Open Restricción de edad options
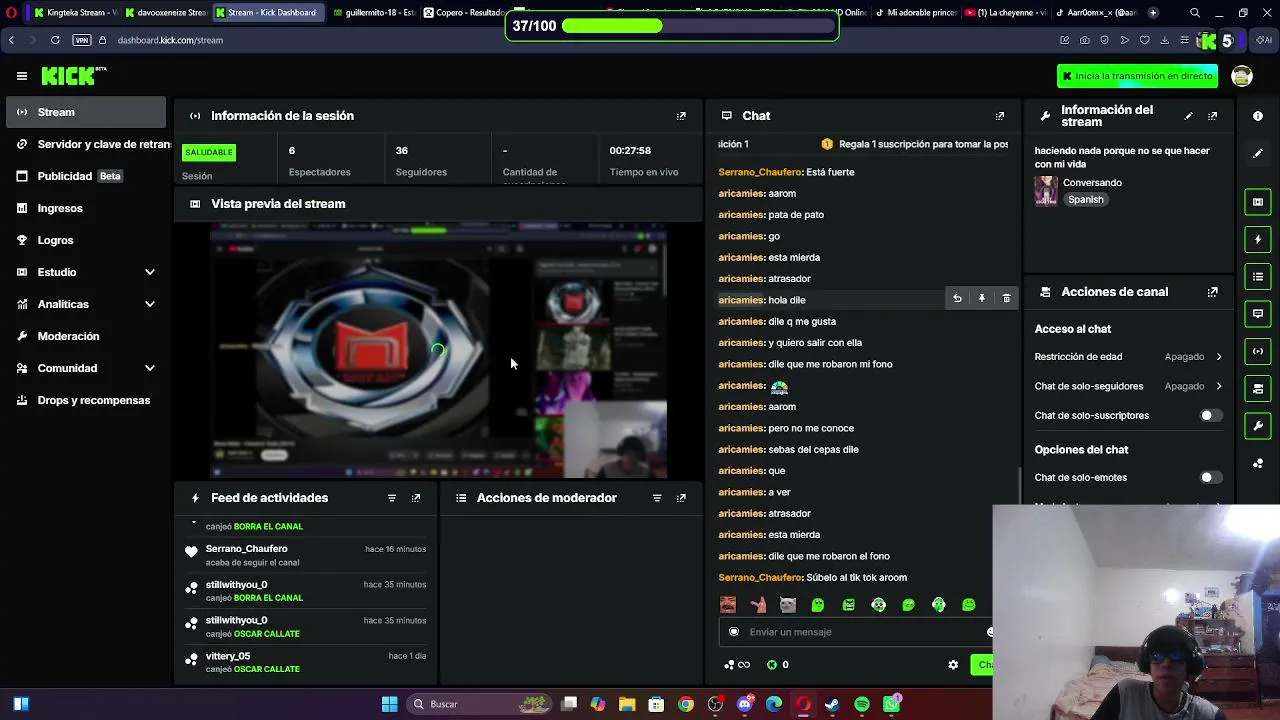 1128,357
